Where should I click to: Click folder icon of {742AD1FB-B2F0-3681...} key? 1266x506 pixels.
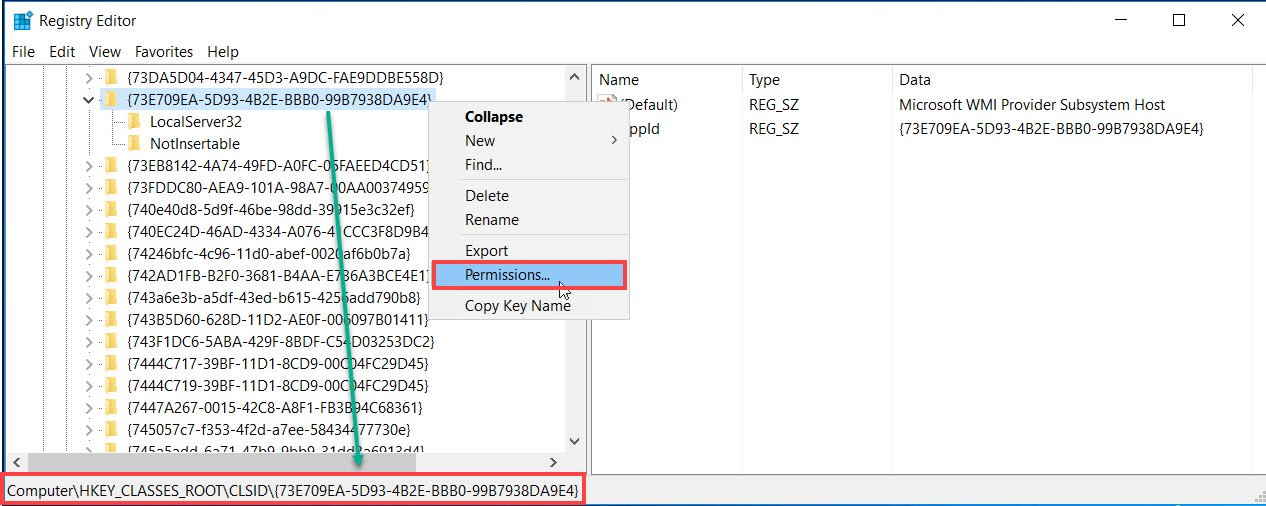(112, 275)
